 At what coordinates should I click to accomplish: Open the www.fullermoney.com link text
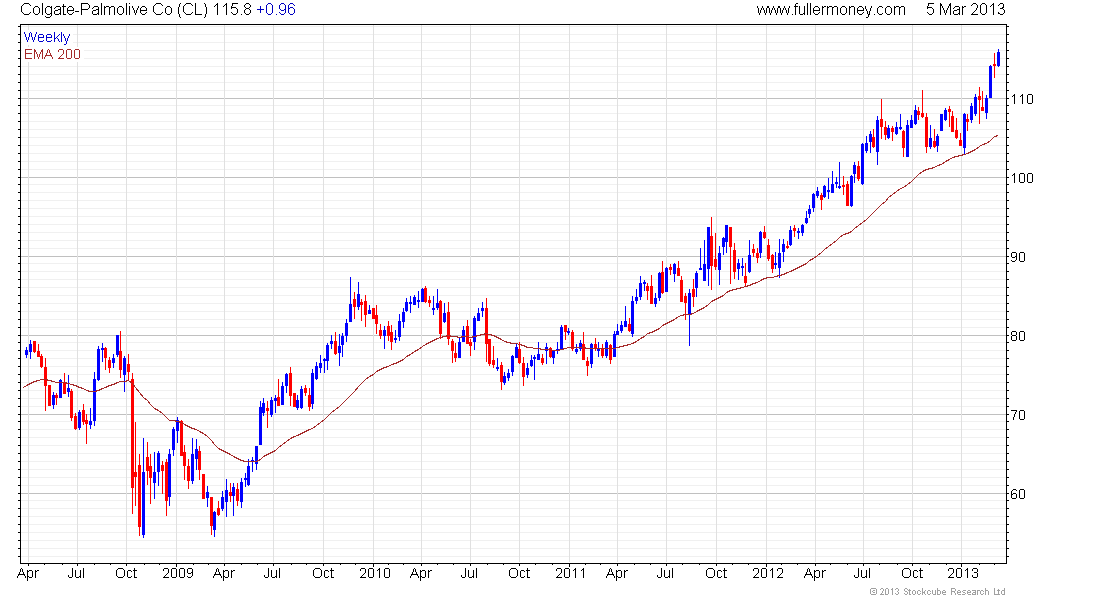point(831,10)
